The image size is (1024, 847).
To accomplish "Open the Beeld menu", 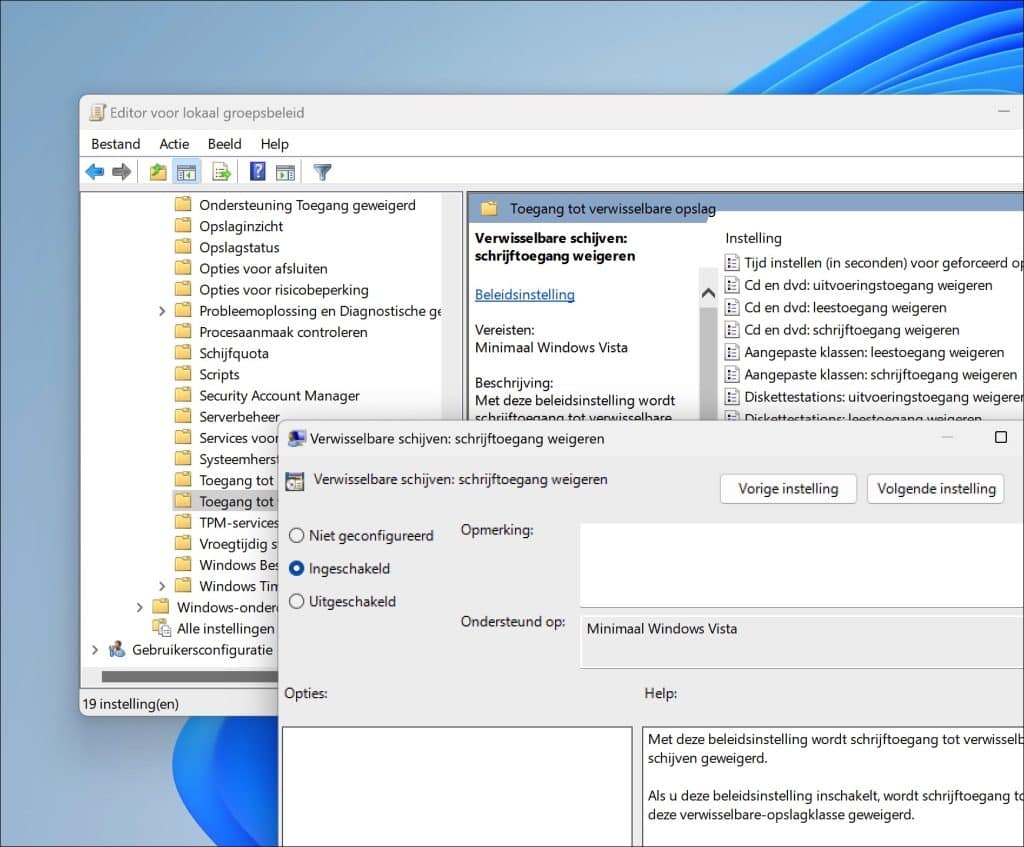I will 225,144.
